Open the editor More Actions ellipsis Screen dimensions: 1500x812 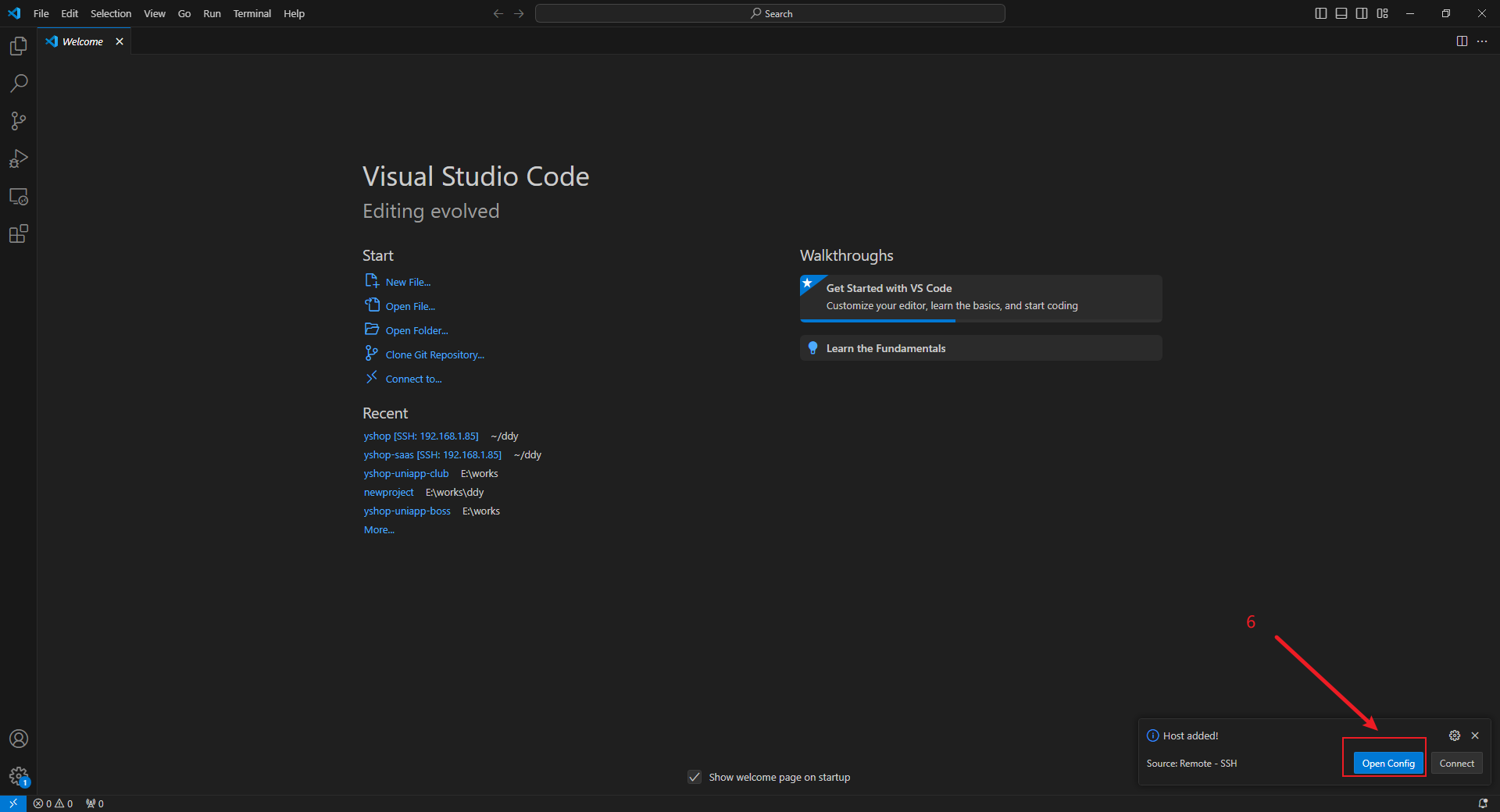click(1482, 41)
